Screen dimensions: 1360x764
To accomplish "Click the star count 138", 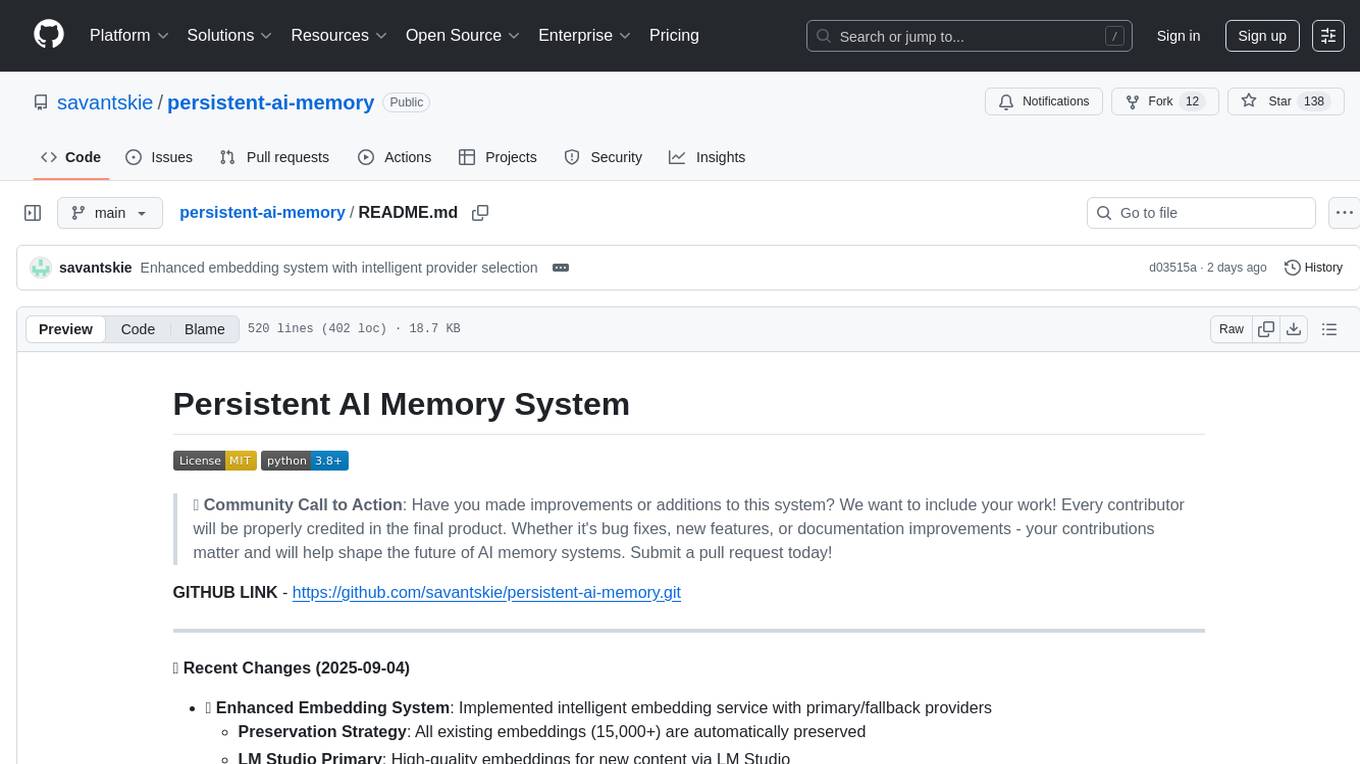I will click(1314, 102).
